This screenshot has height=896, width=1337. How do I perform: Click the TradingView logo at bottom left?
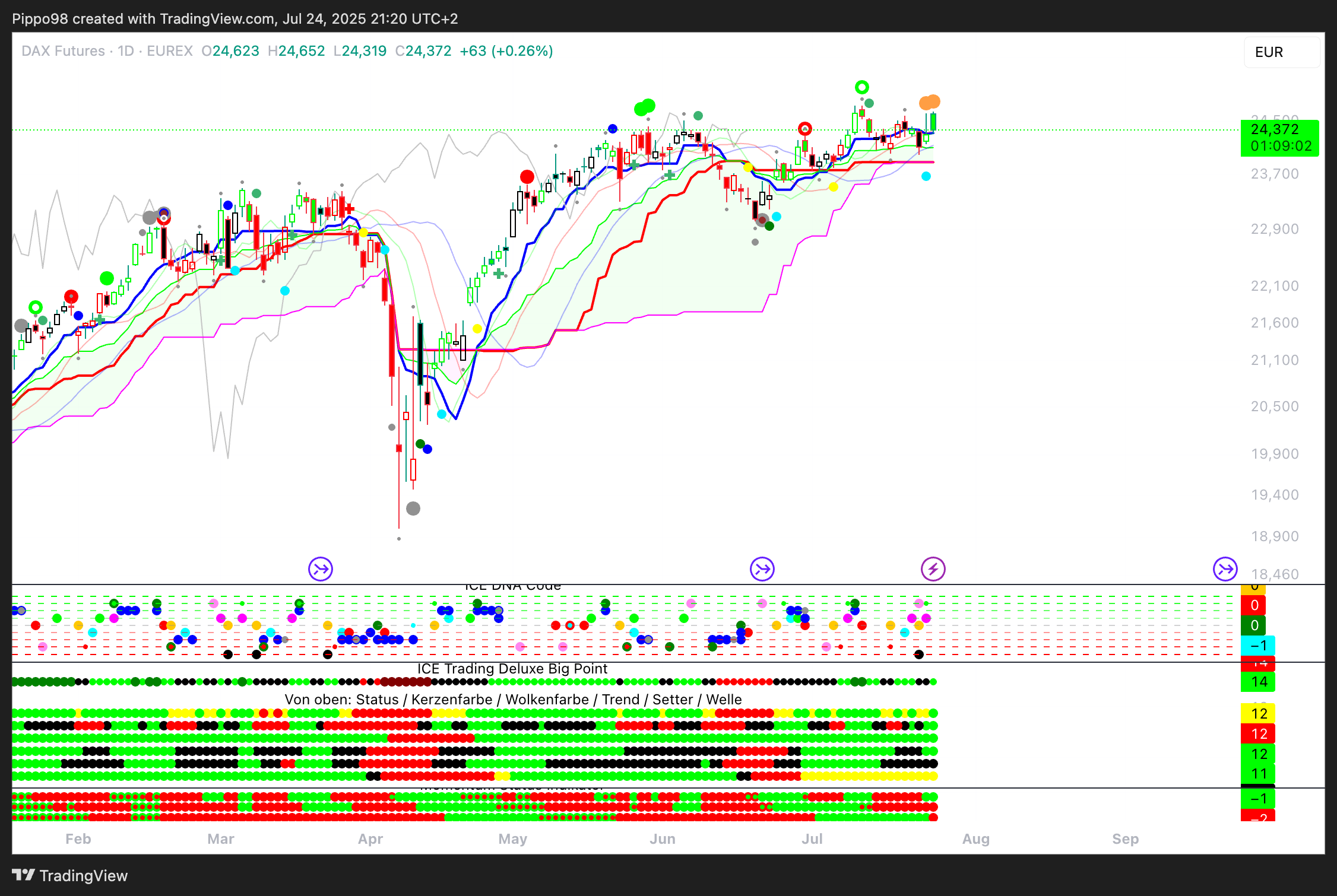[x=69, y=876]
